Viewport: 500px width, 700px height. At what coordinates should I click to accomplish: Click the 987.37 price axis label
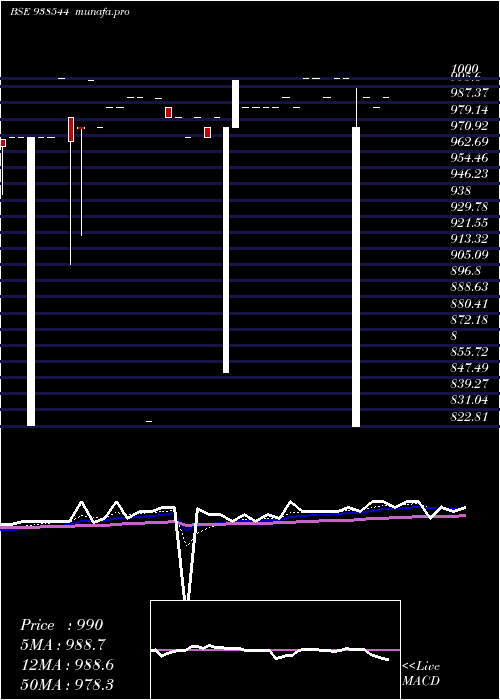[469, 93]
